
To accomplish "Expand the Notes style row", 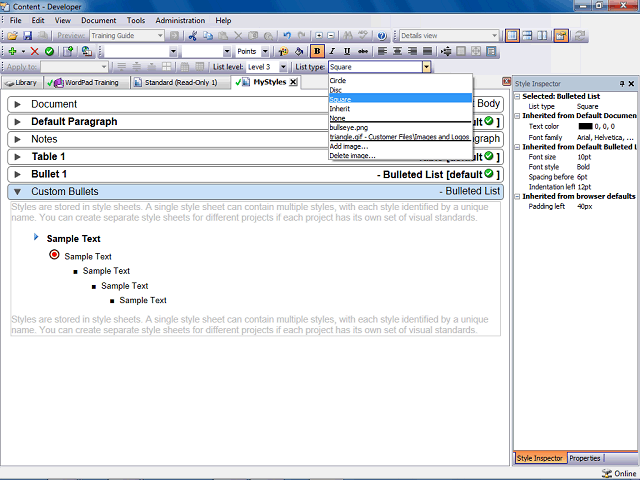I will click(18, 139).
